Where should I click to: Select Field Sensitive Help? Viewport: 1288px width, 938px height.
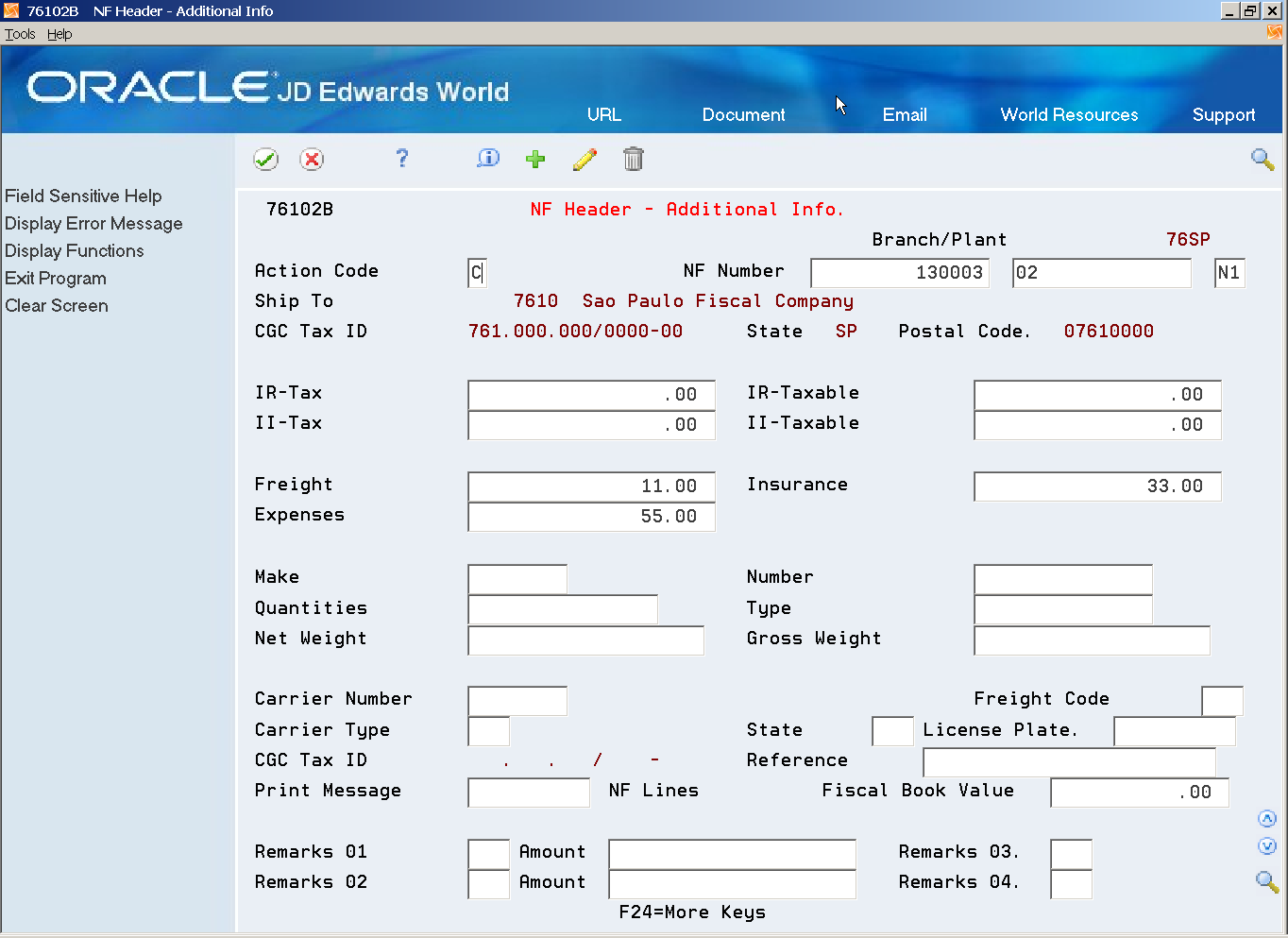[x=83, y=196]
